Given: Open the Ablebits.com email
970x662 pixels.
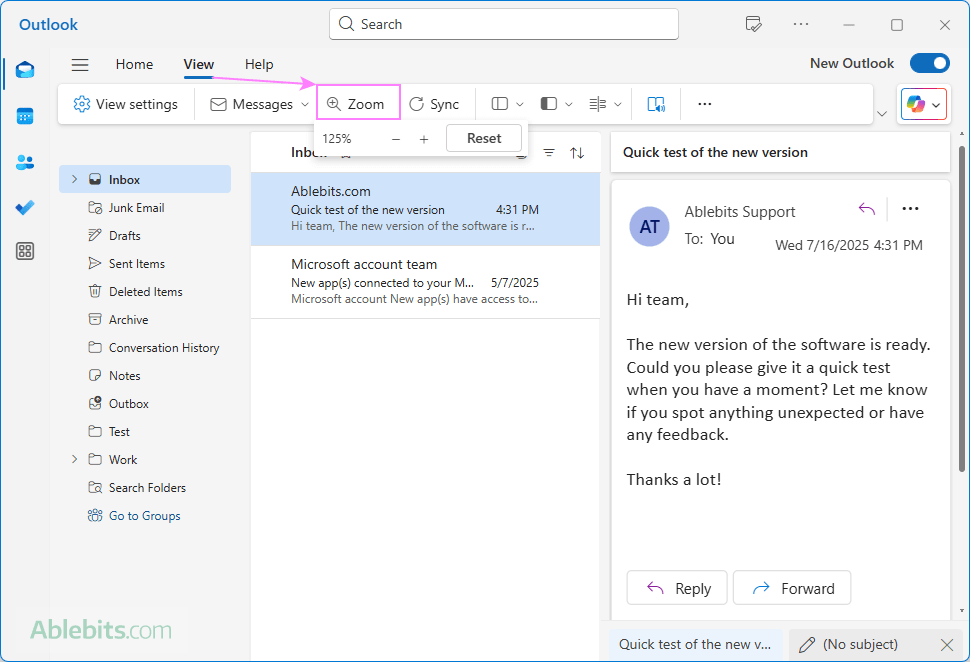Looking at the screenshot, I should (x=425, y=209).
